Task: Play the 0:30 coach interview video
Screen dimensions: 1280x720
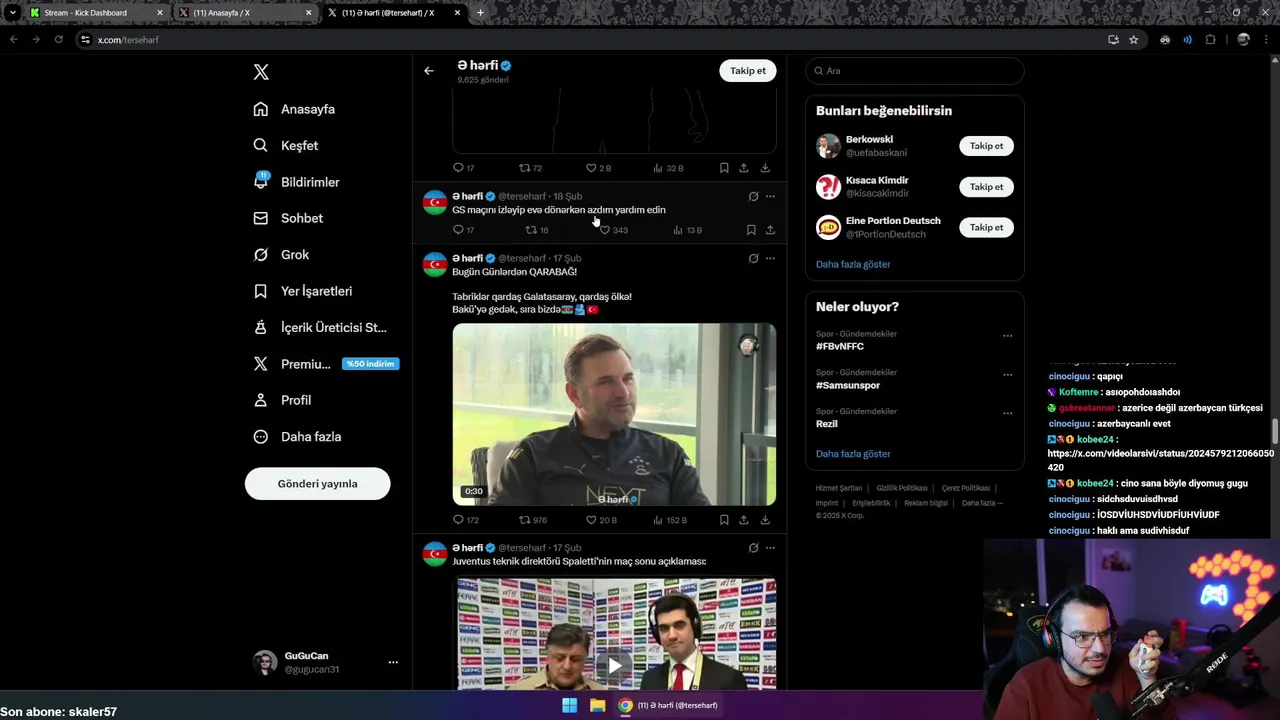Action: (x=614, y=414)
